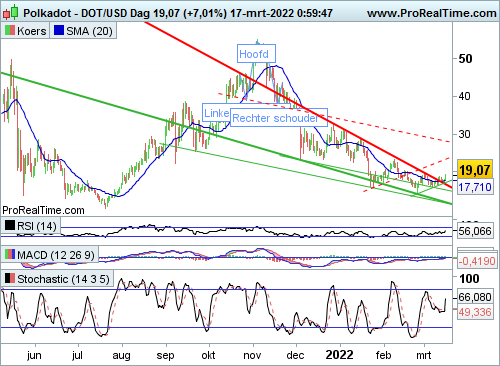Click the SMA value label 17,710
The image size is (500, 366).
[x=475, y=187]
